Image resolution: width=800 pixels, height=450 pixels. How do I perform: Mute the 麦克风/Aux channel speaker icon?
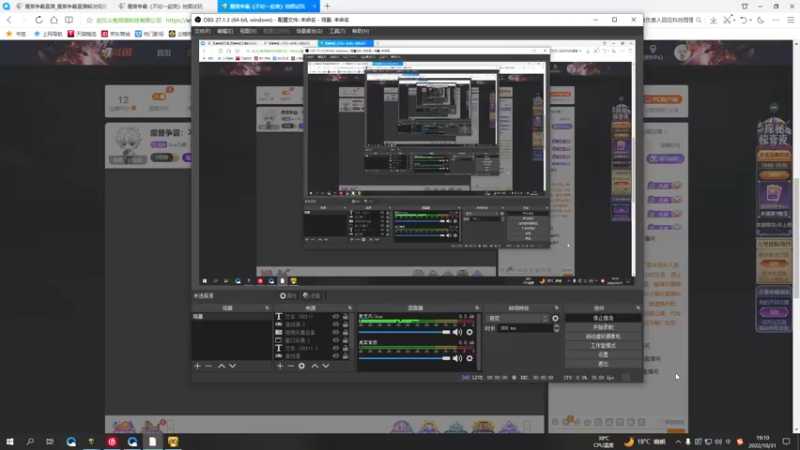(457, 332)
